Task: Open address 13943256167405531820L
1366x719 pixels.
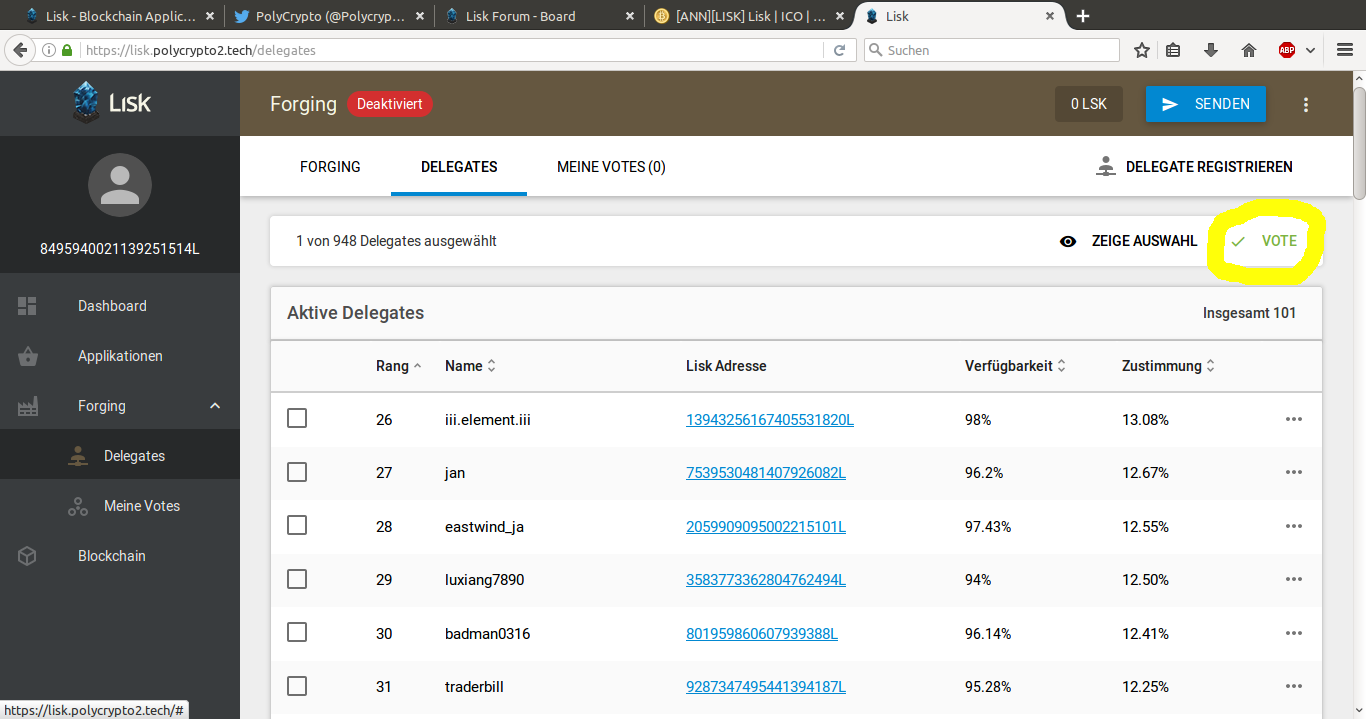Action: coord(770,420)
